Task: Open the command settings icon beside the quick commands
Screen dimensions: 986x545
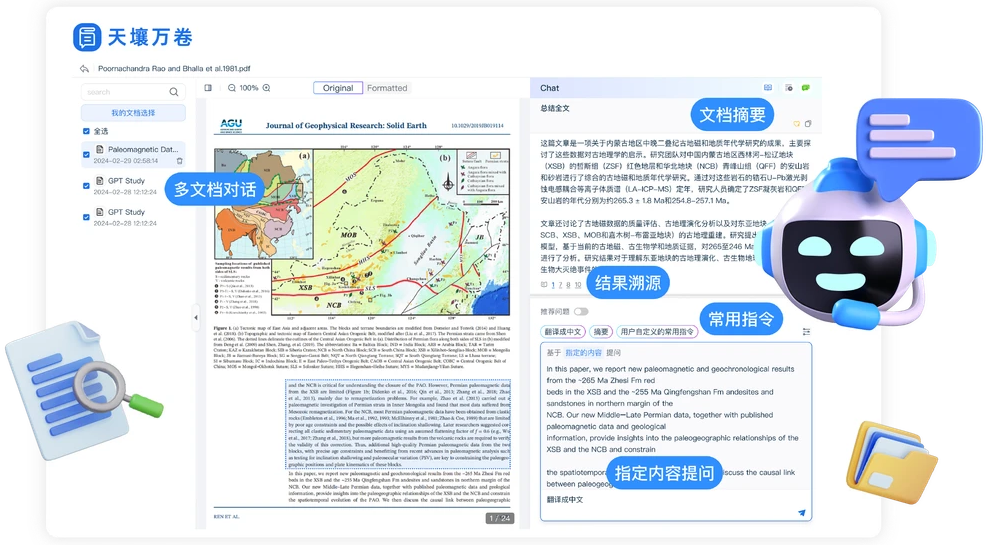Action: (x=806, y=331)
